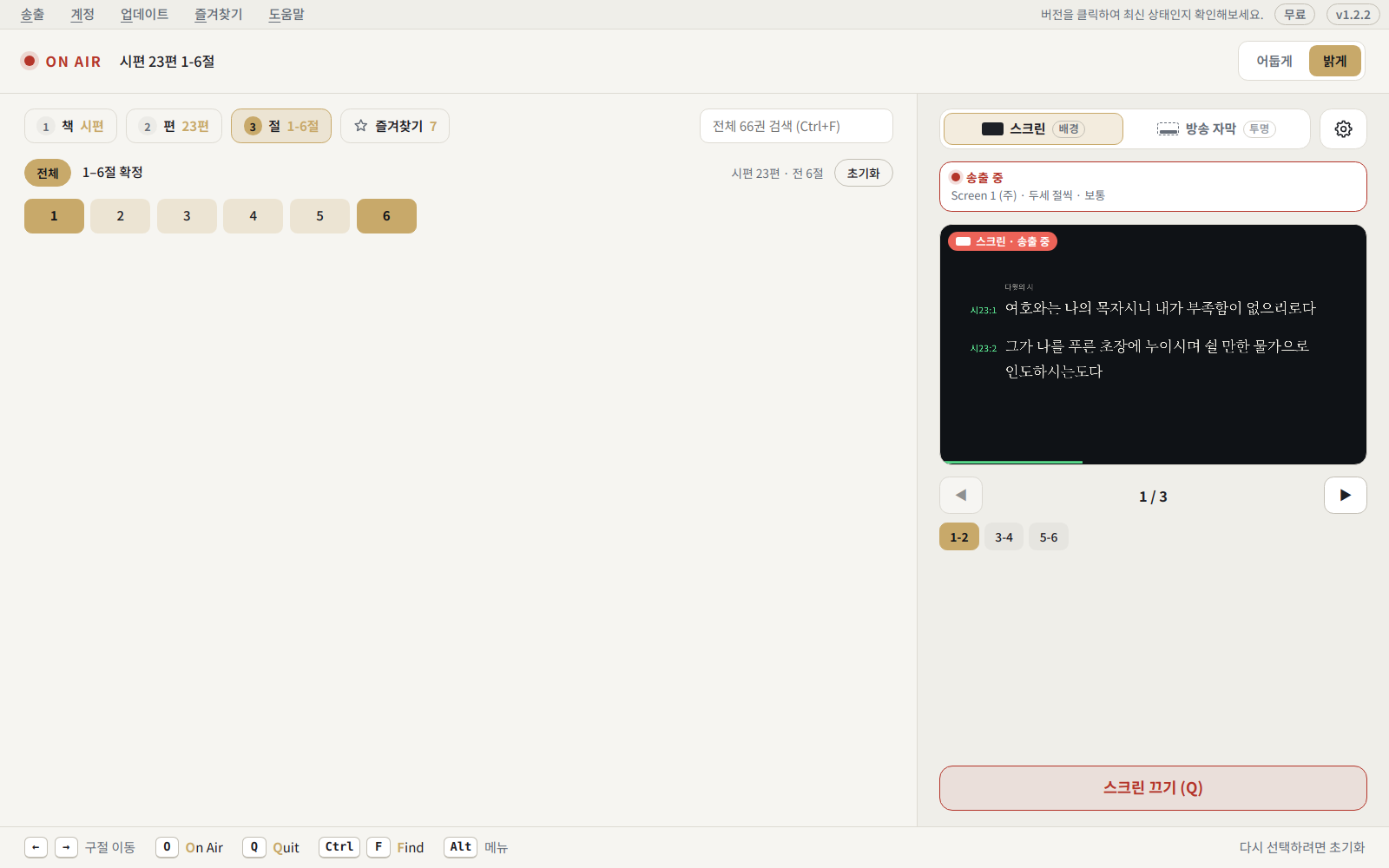This screenshot has height=868, width=1389.
Task: Jump to page 5-6
Action: pyautogui.click(x=1049, y=537)
